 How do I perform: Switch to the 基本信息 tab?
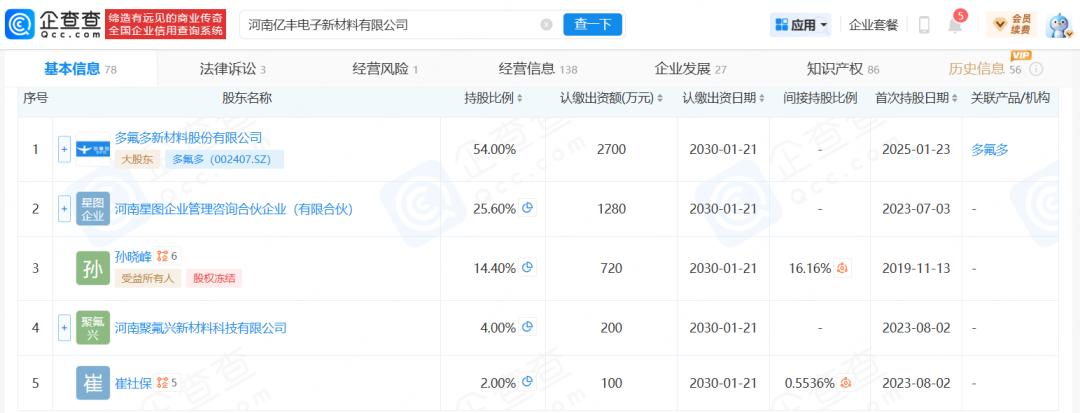[x=81, y=69]
